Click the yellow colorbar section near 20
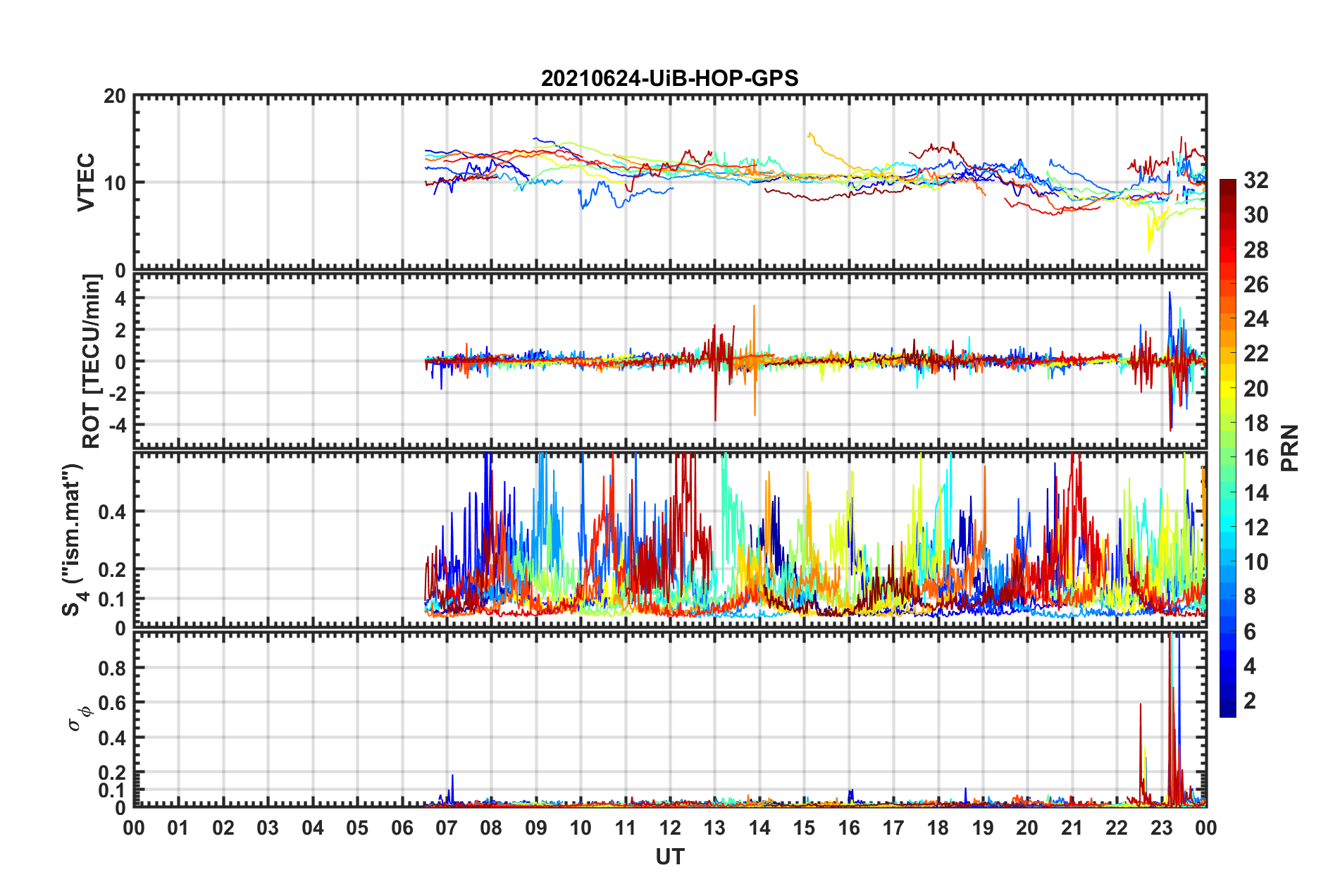 coord(1227,389)
